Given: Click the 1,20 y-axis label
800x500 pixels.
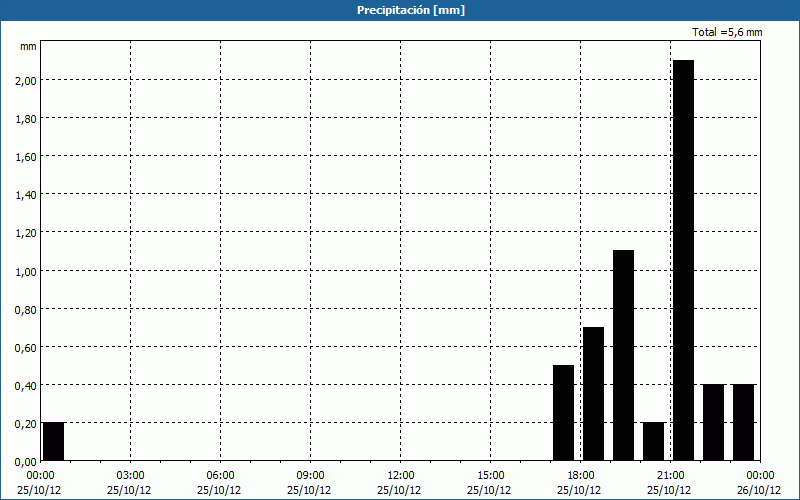Looking at the screenshot, I should (26, 233).
